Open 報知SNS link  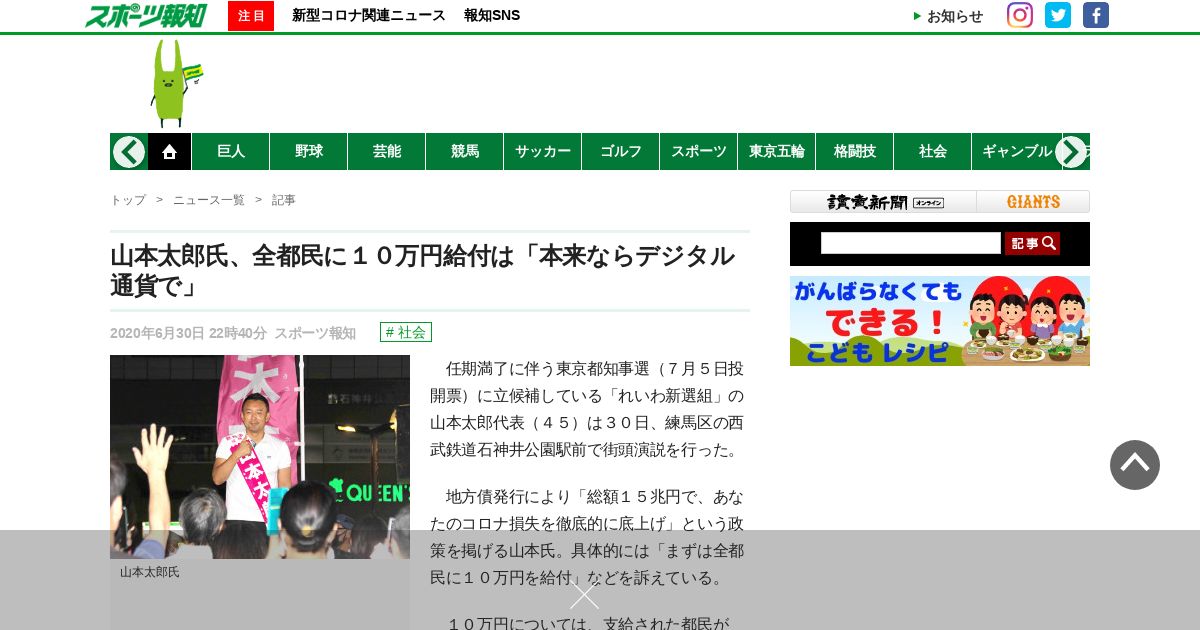(492, 16)
